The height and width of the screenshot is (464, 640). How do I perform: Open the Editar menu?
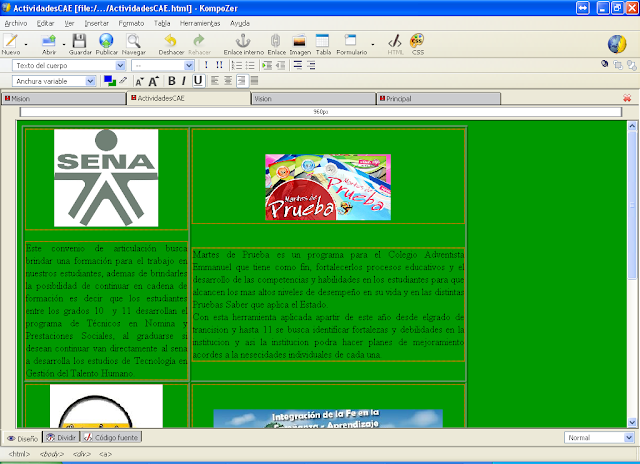(45, 23)
